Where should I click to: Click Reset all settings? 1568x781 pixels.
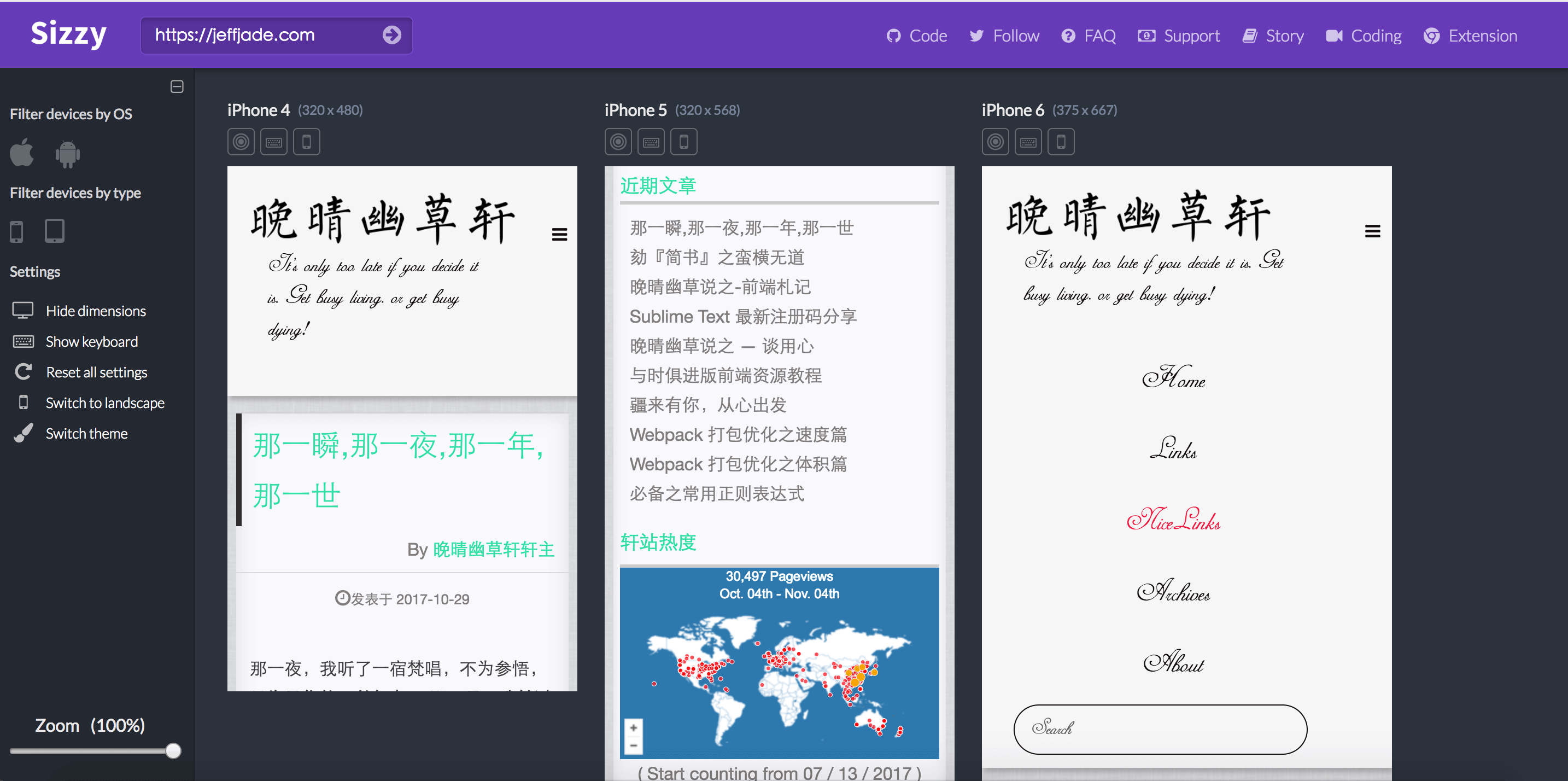(96, 372)
